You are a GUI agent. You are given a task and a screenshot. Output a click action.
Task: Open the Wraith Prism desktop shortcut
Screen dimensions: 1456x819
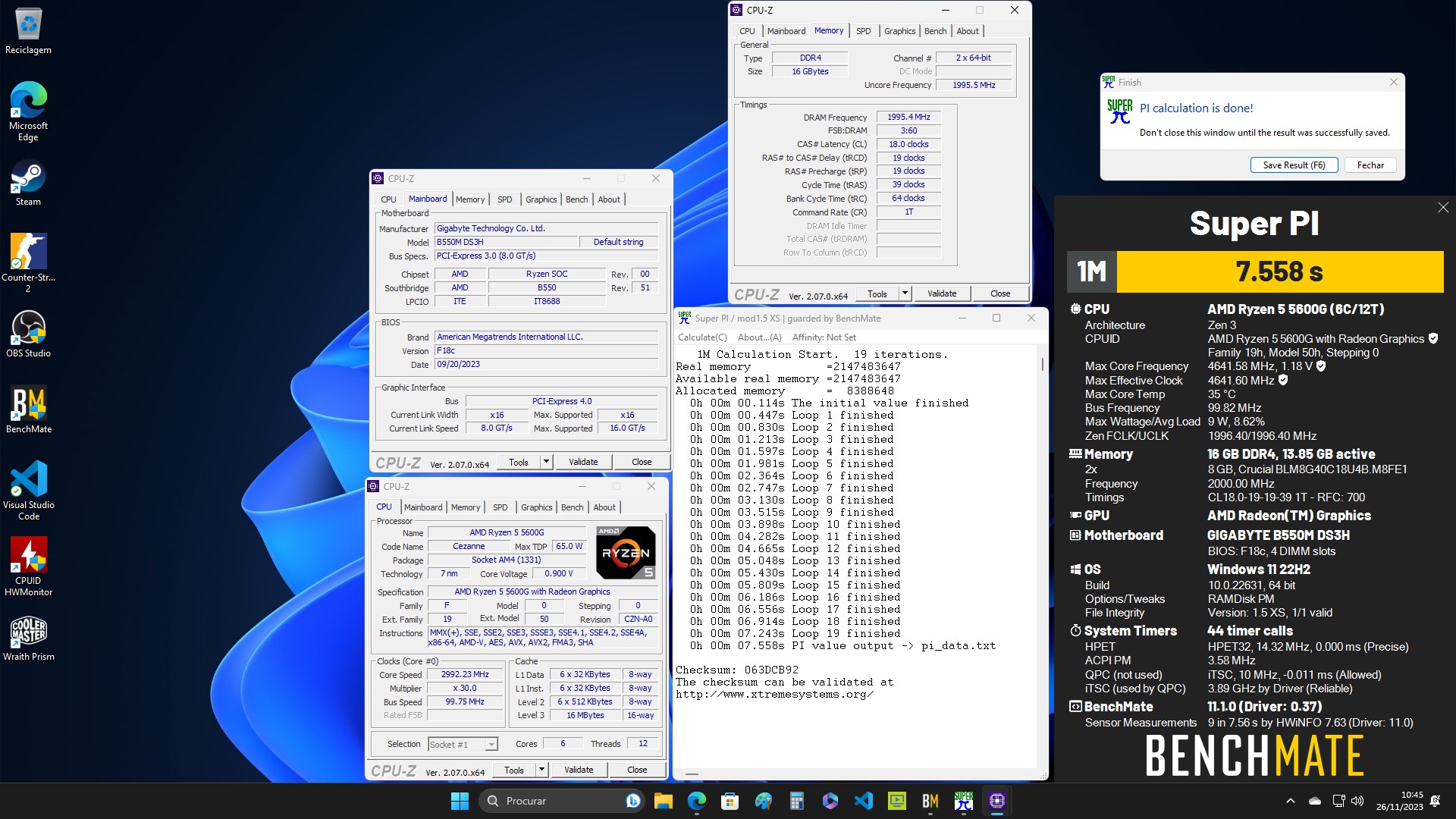pyautogui.click(x=28, y=638)
